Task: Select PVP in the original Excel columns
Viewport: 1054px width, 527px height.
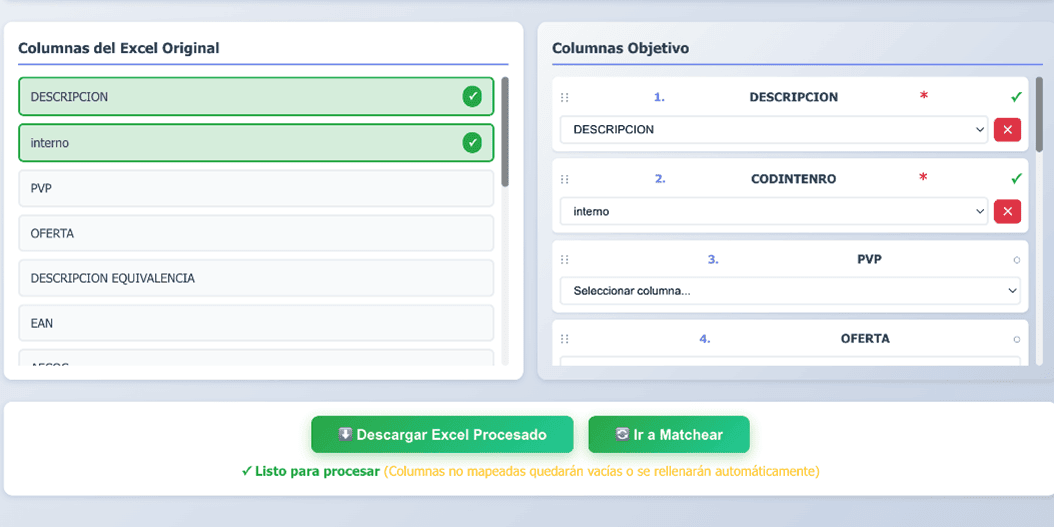Action: click(x=256, y=188)
